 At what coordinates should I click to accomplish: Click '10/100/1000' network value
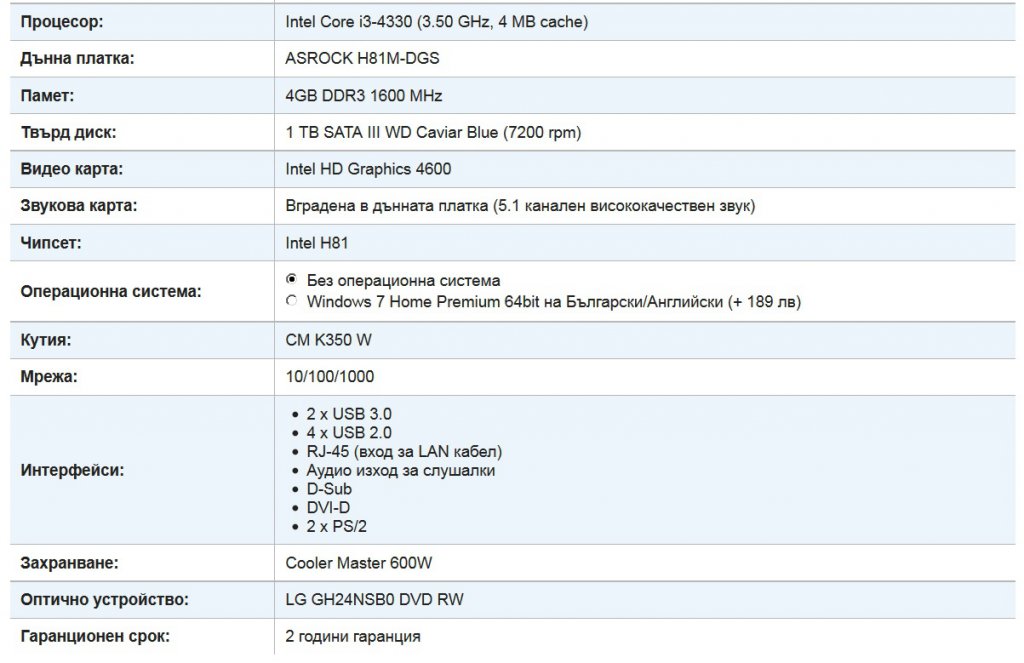[x=330, y=376]
